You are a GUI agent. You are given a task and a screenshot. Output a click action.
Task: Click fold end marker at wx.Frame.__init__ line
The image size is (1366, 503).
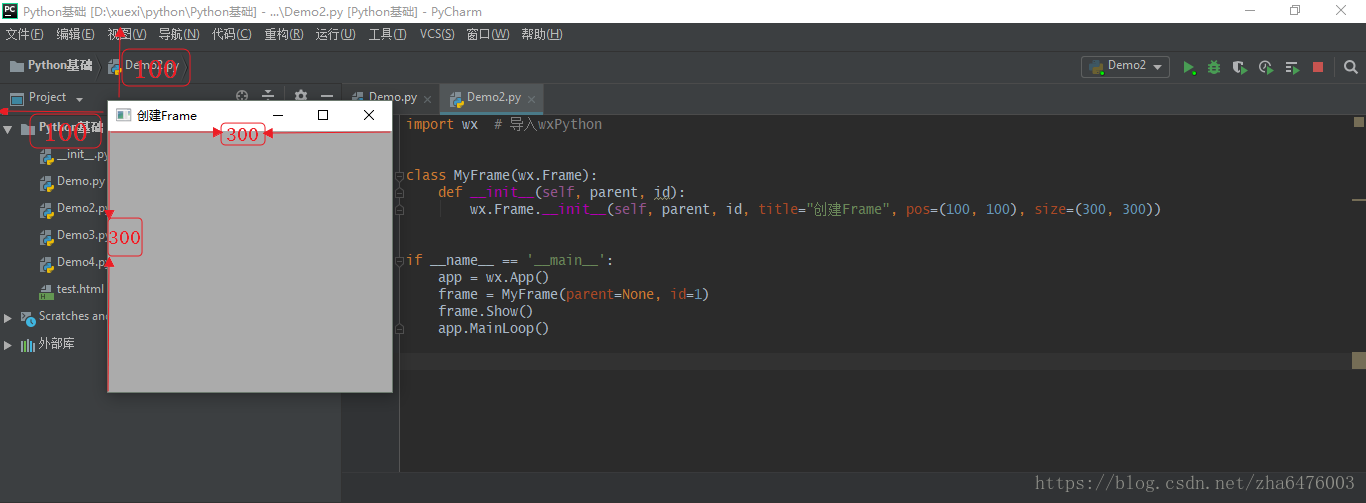click(399, 209)
